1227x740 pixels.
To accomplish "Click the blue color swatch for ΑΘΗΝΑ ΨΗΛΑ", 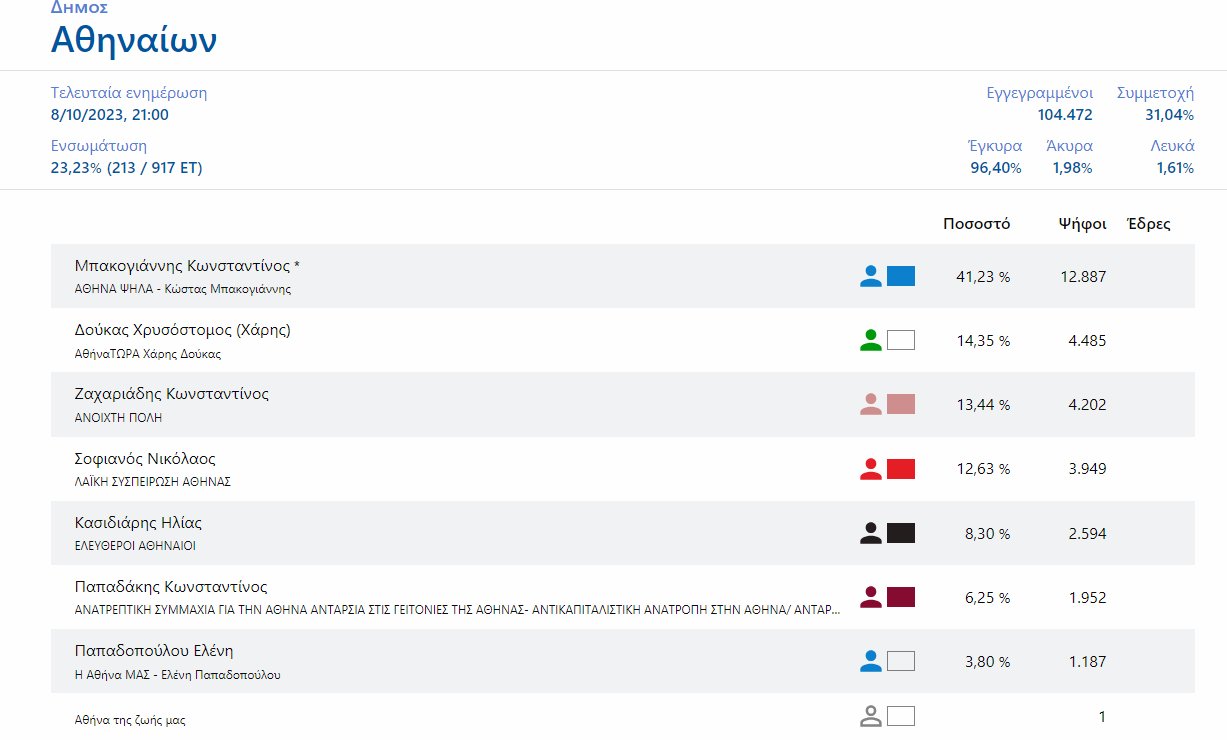I will [x=901, y=276].
